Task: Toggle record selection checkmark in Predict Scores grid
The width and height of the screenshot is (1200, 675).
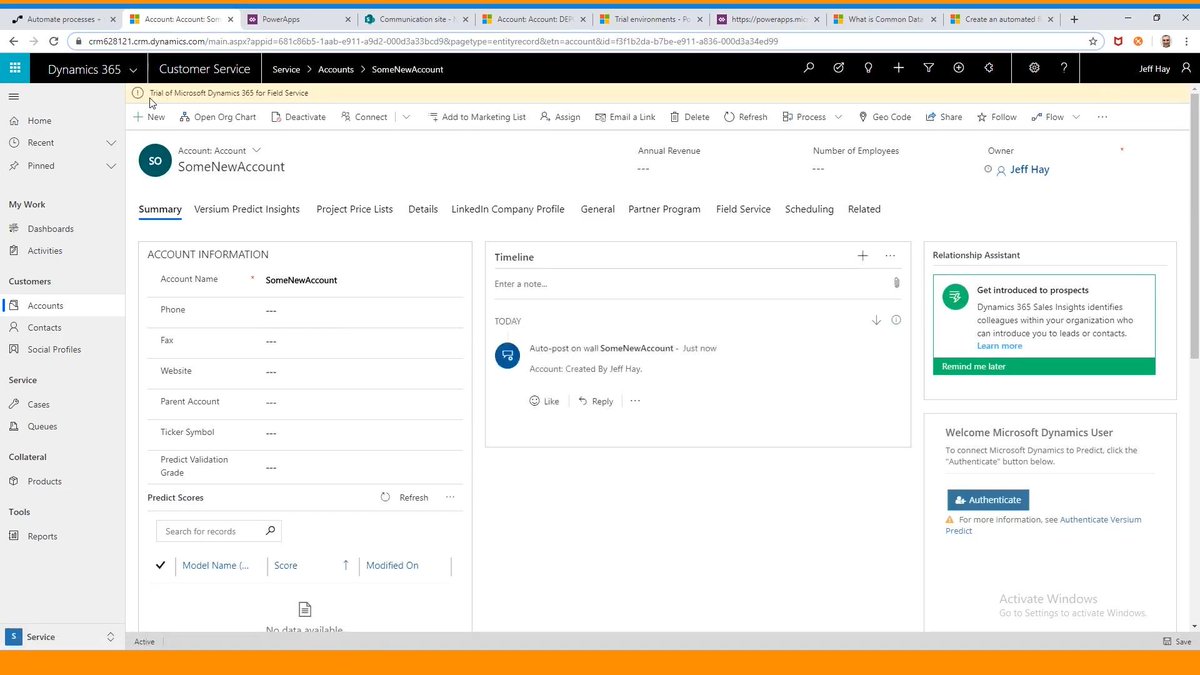Action: [x=160, y=565]
